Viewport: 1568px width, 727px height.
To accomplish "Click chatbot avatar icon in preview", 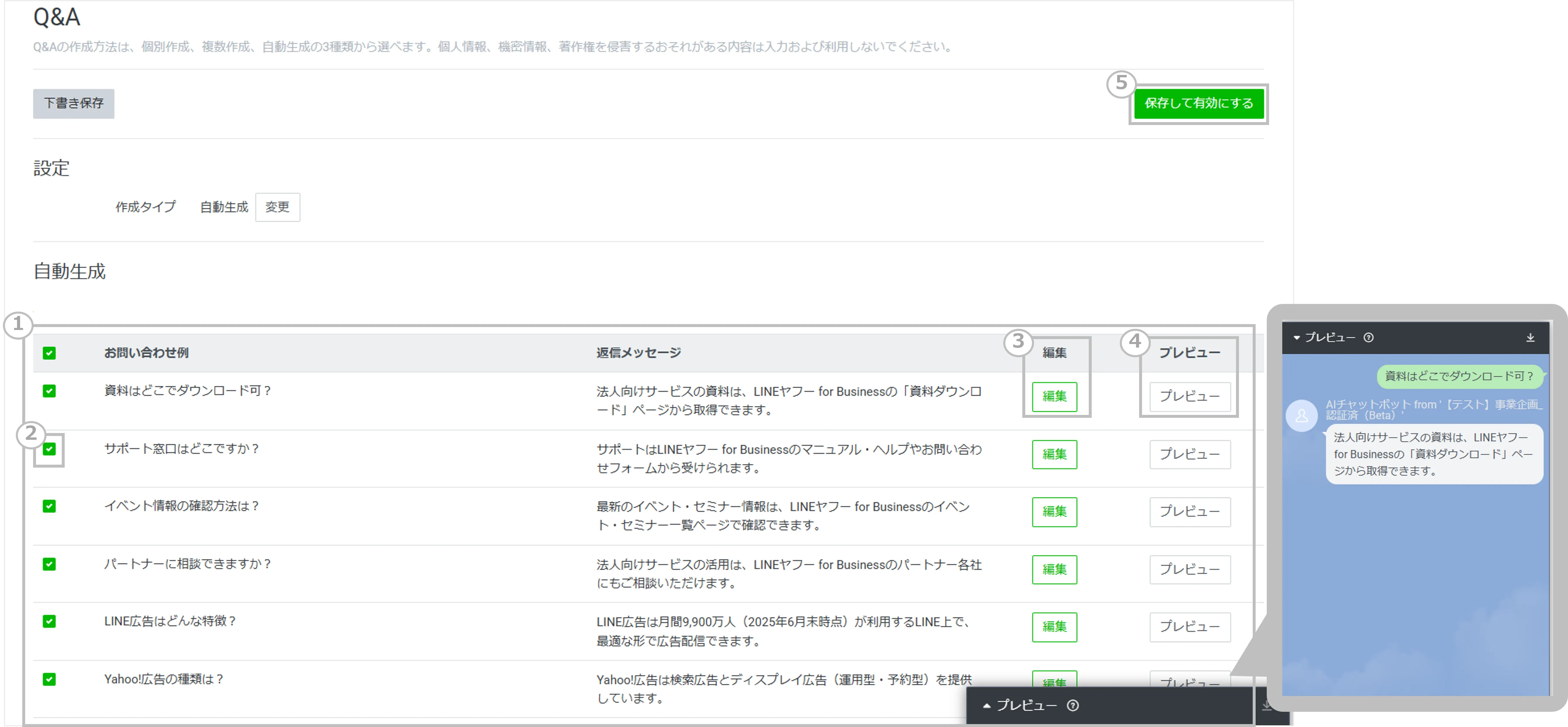I will point(1301,416).
